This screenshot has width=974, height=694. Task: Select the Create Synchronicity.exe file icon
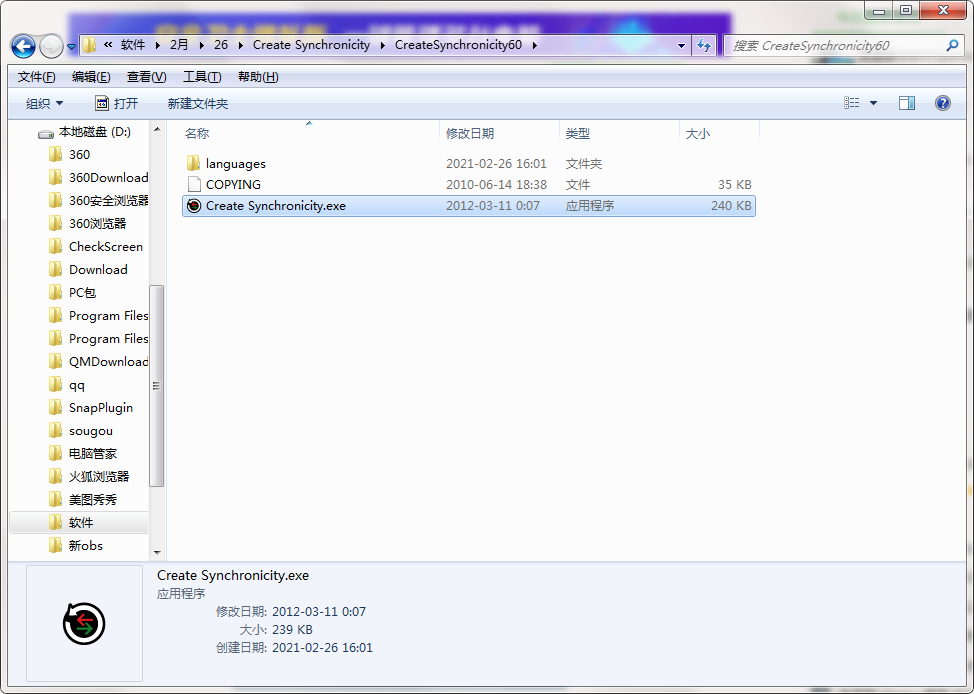coord(194,206)
